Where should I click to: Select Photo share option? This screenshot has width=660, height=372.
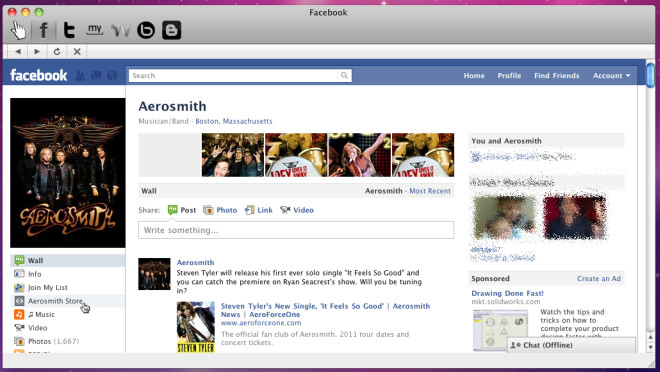(x=220, y=210)
